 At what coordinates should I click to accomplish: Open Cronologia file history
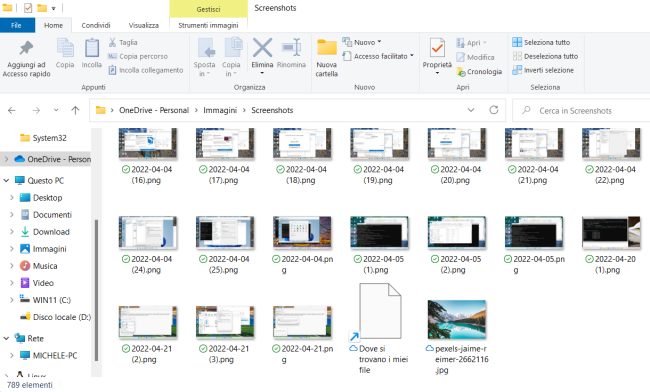coord(479,72)
